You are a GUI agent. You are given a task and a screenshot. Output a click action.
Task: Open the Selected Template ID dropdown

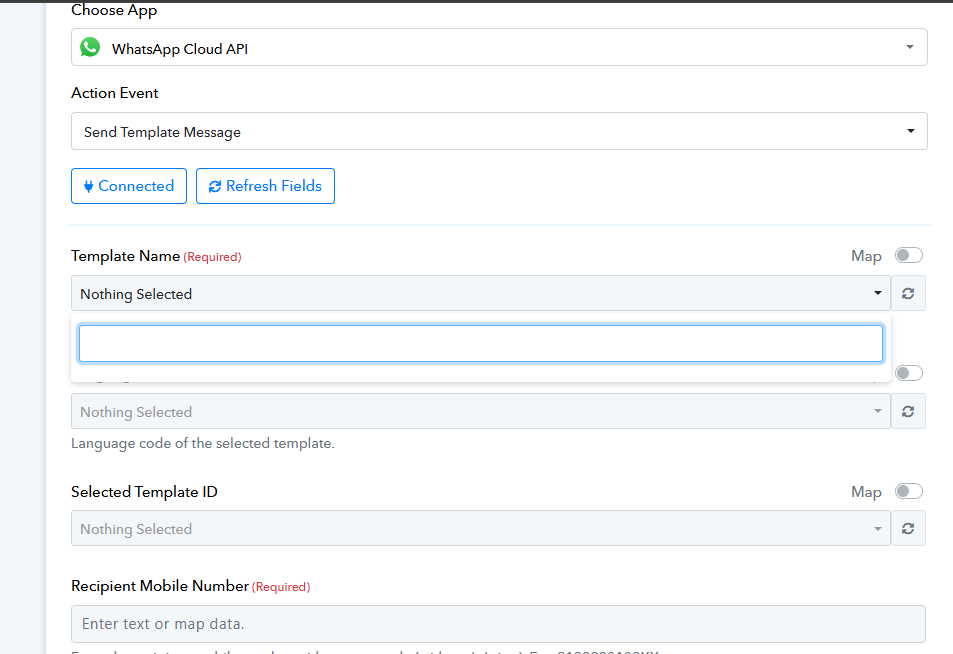[x=481, y=529]
